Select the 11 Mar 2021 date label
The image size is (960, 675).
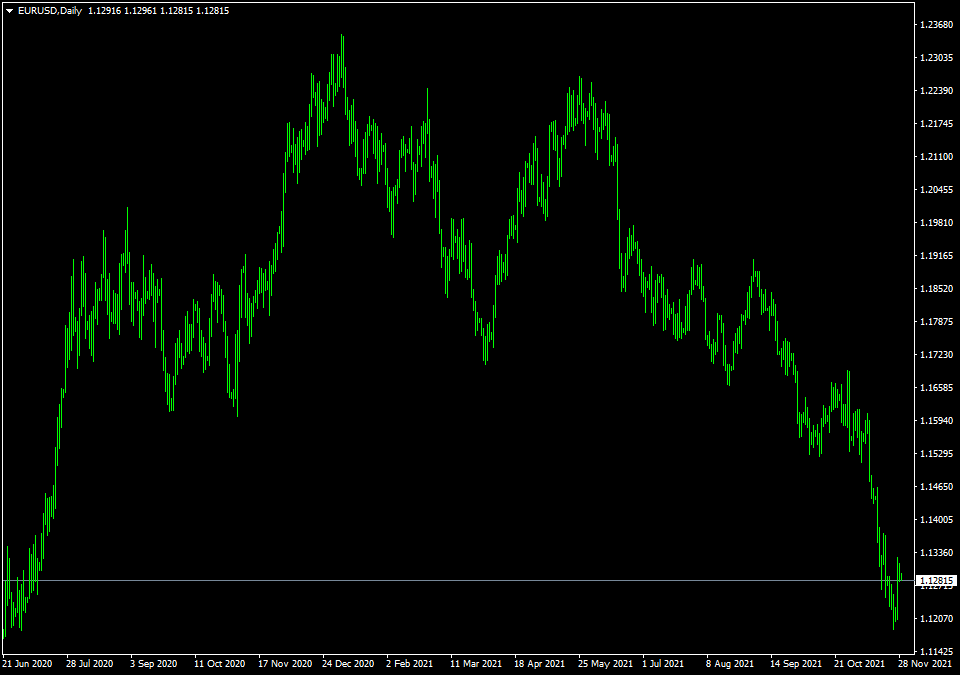tap(476, 664)
